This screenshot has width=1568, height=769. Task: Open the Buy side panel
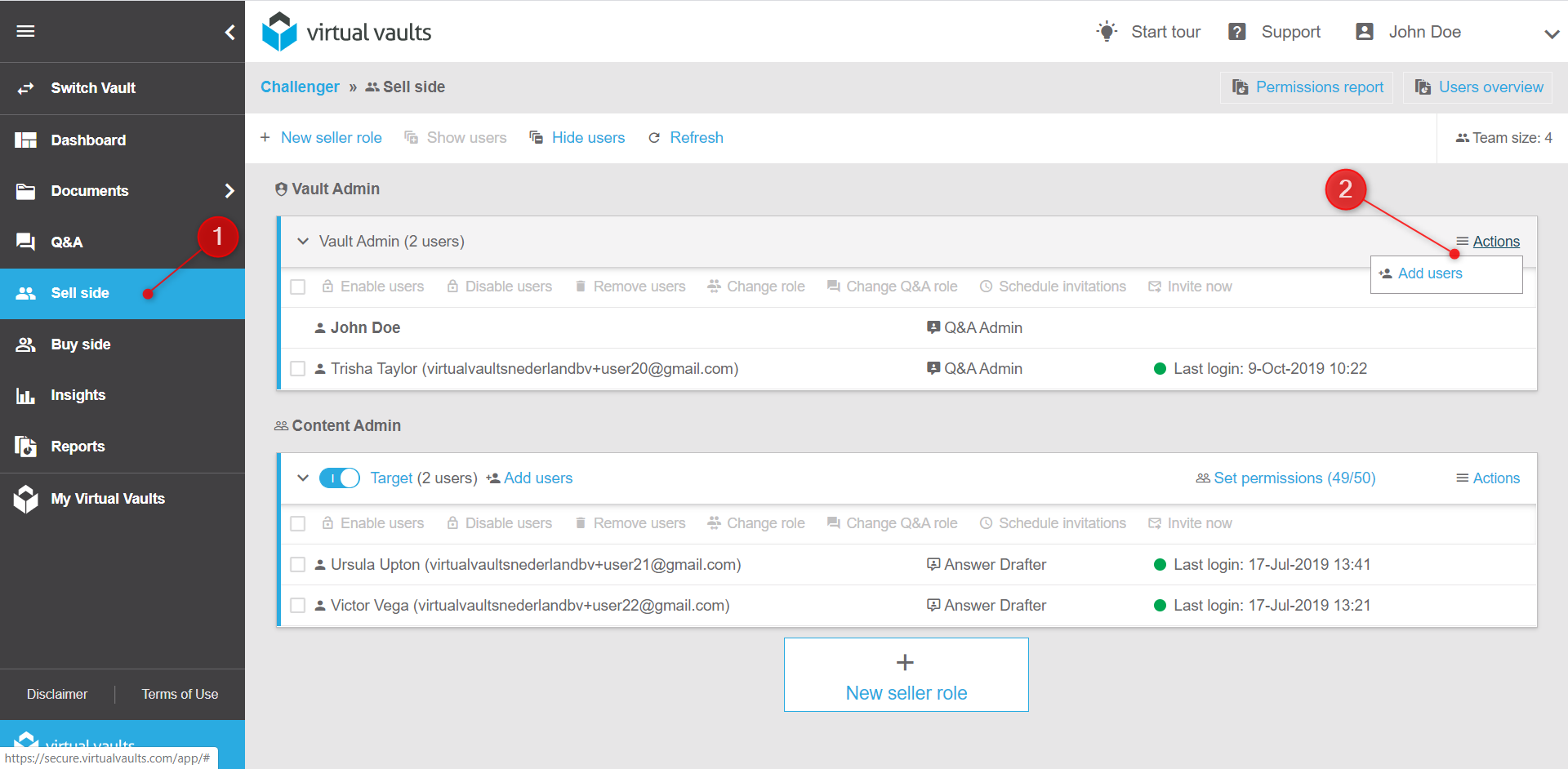tap(81, 344)
